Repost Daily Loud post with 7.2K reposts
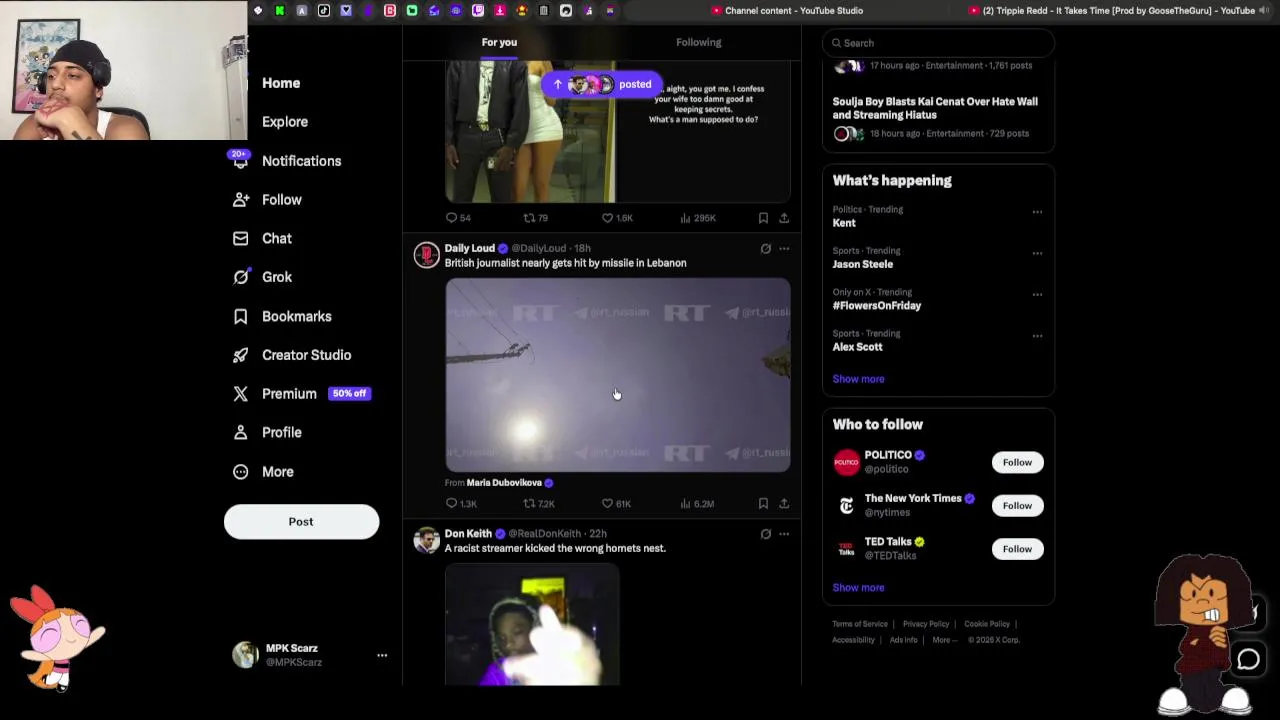The height and width of the screenshot is (720, 1280). click(539, 504)
